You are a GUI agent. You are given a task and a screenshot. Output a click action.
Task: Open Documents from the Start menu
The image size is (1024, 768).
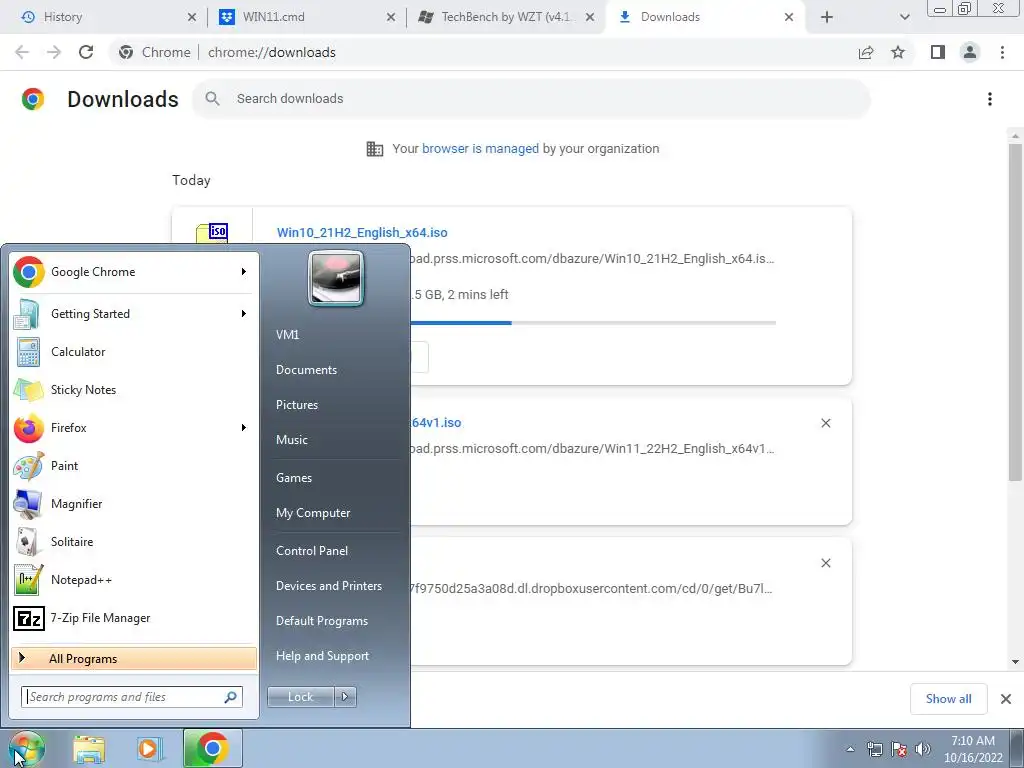(306, 370)
